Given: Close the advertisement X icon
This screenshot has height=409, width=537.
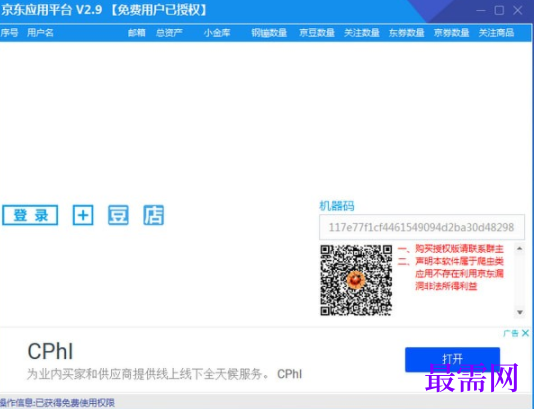Looking at the screenshot, I should [525, 333].
